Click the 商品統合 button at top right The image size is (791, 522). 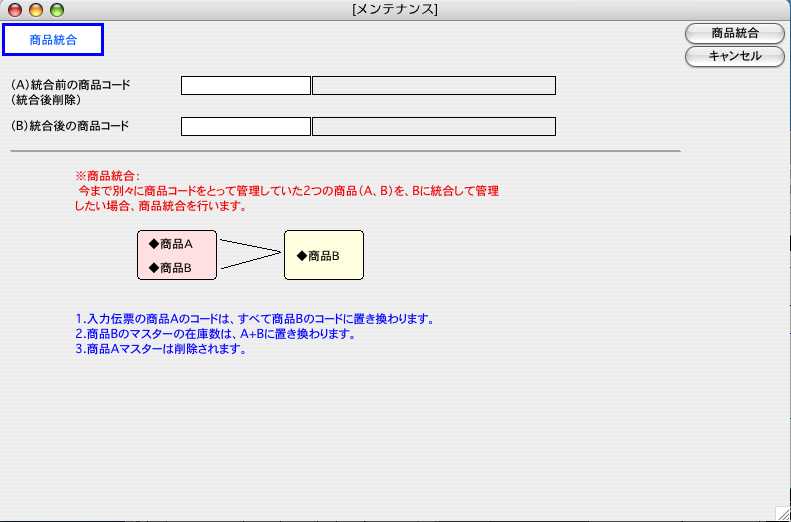tap(734, 33)
